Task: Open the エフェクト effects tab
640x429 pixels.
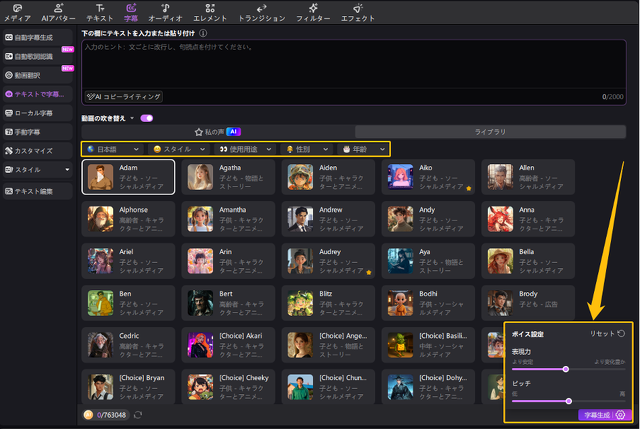Action: (358, 13)
